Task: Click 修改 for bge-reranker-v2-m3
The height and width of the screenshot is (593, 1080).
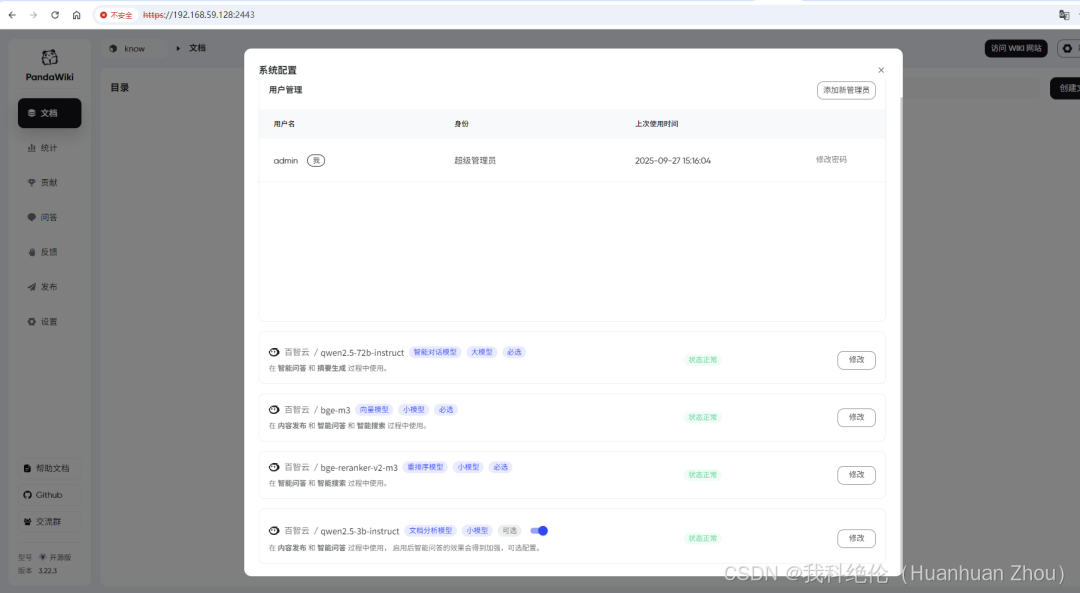Action: coord(856,475)
